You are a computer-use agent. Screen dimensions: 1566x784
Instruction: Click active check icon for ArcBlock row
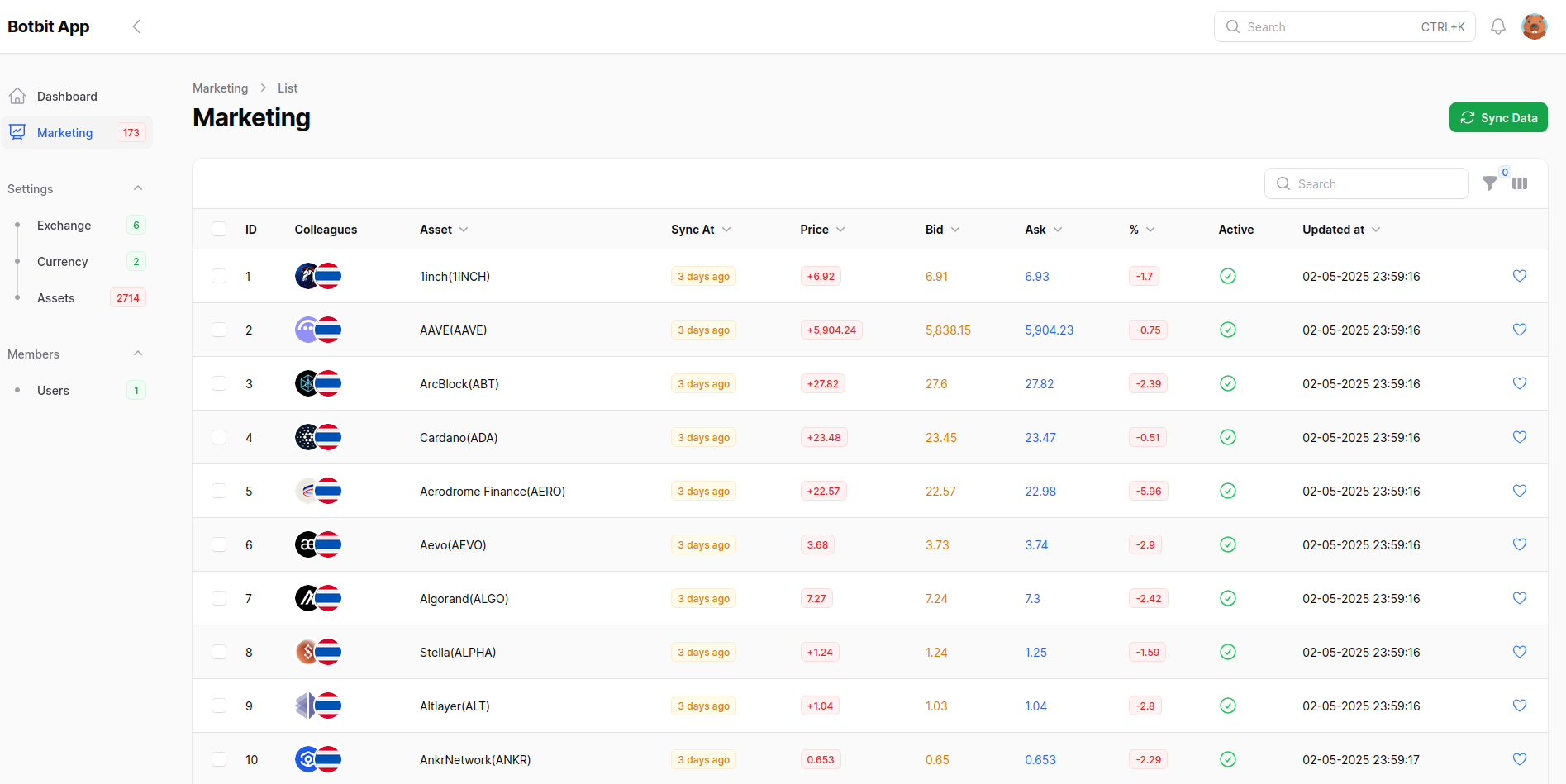pyautogui.click(x=1228, y=383)
